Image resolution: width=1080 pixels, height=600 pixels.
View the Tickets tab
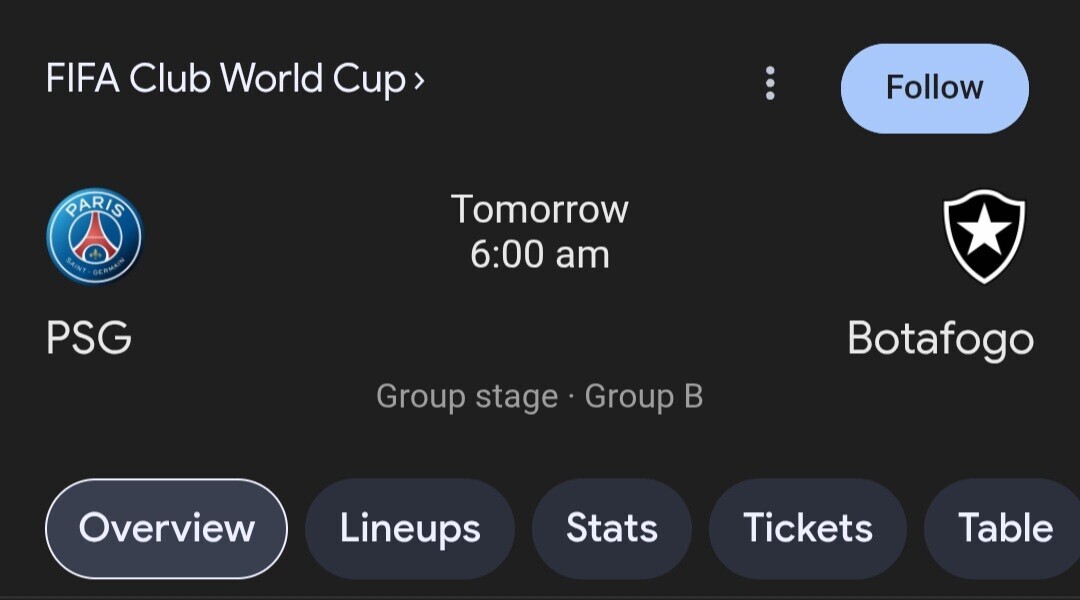pyautogui.click(x=808, y=528)
